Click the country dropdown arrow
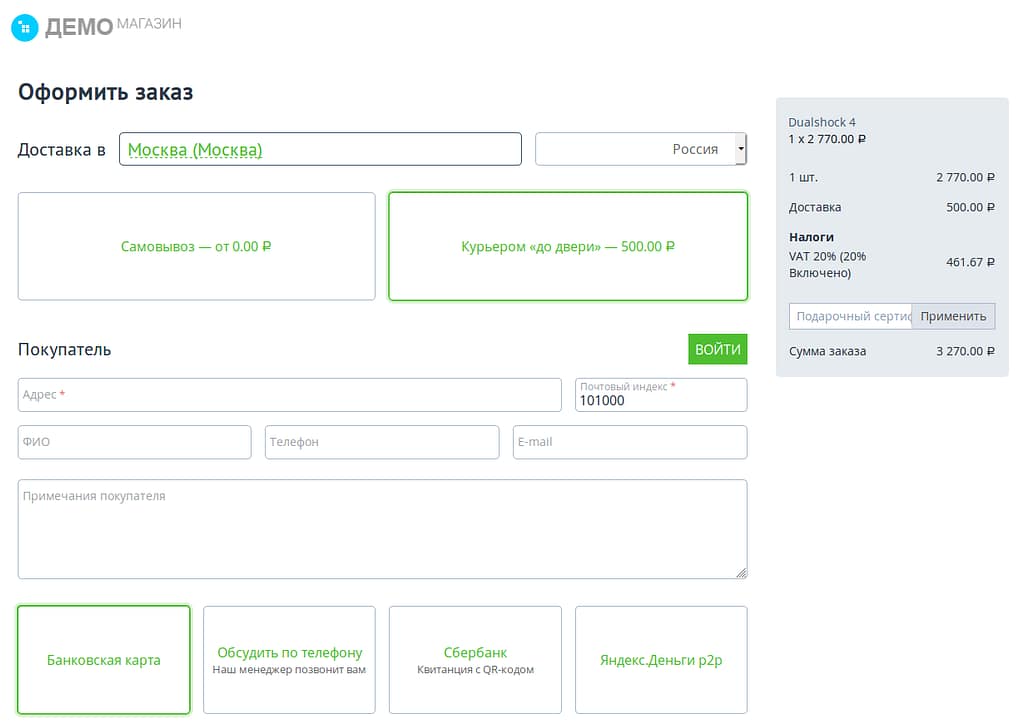The image size is (1024, 724). (x=740, y=149)
